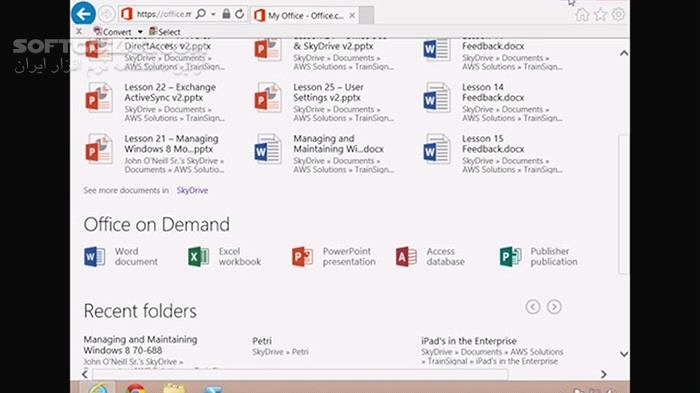
Task: Click the page scroll up arrow
Action: (x=624, y=53)
